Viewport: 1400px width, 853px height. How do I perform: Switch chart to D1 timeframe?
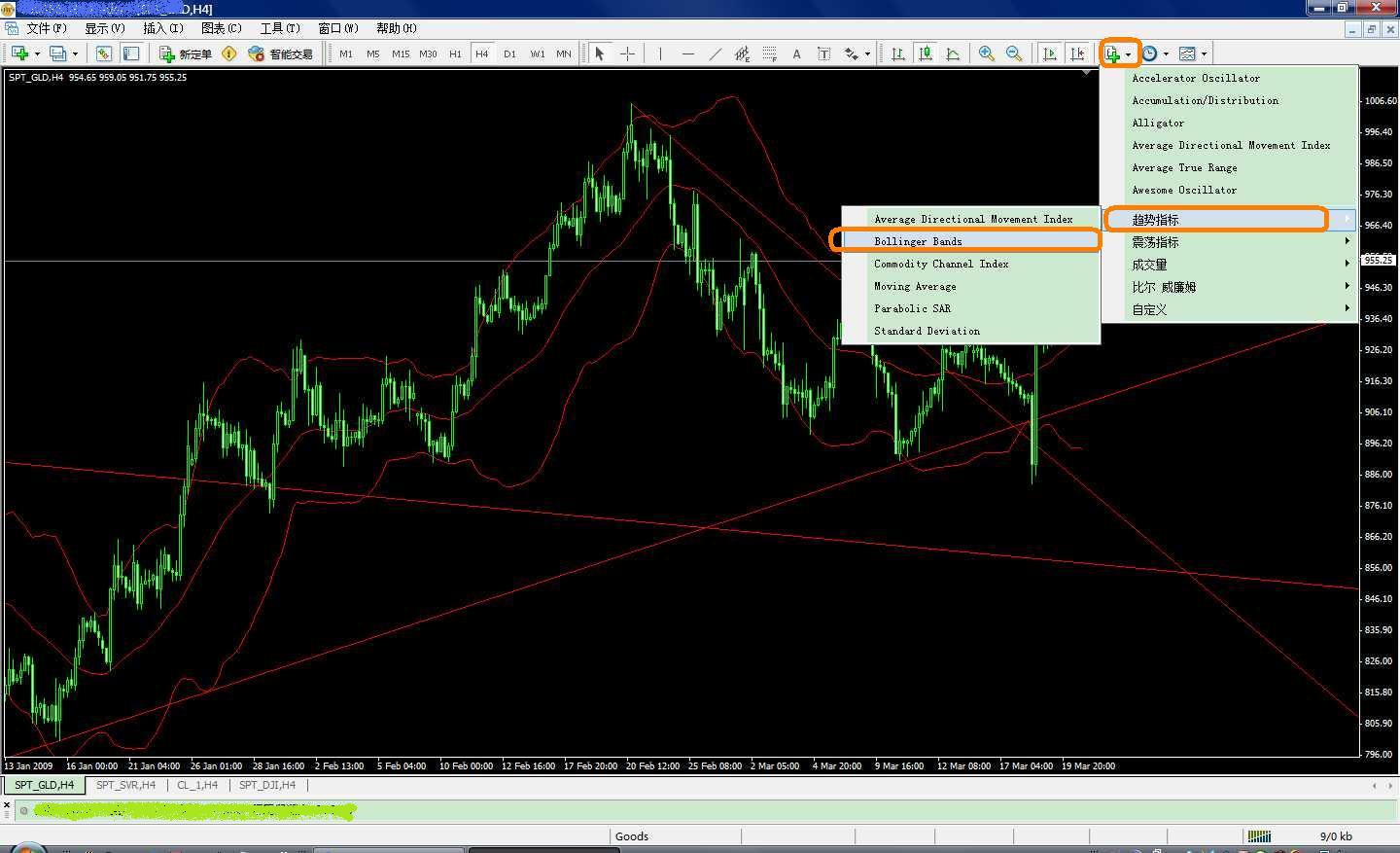[x=509, y=53]
